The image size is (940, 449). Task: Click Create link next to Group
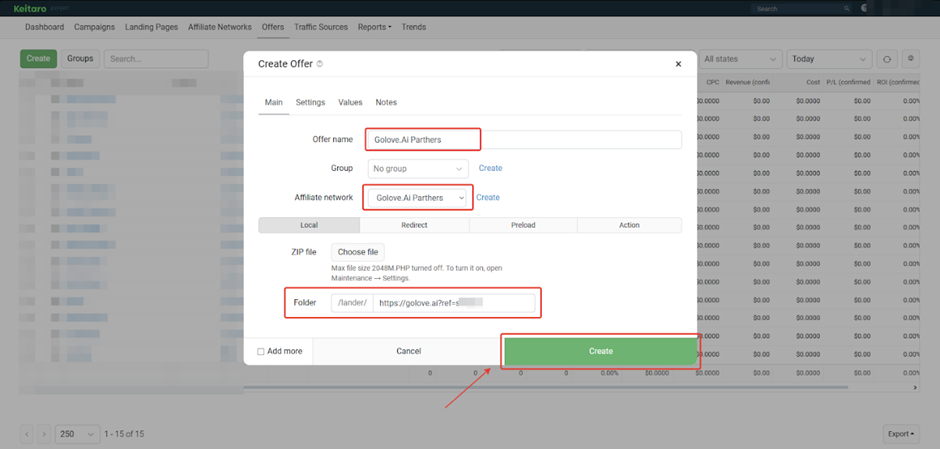490,168
